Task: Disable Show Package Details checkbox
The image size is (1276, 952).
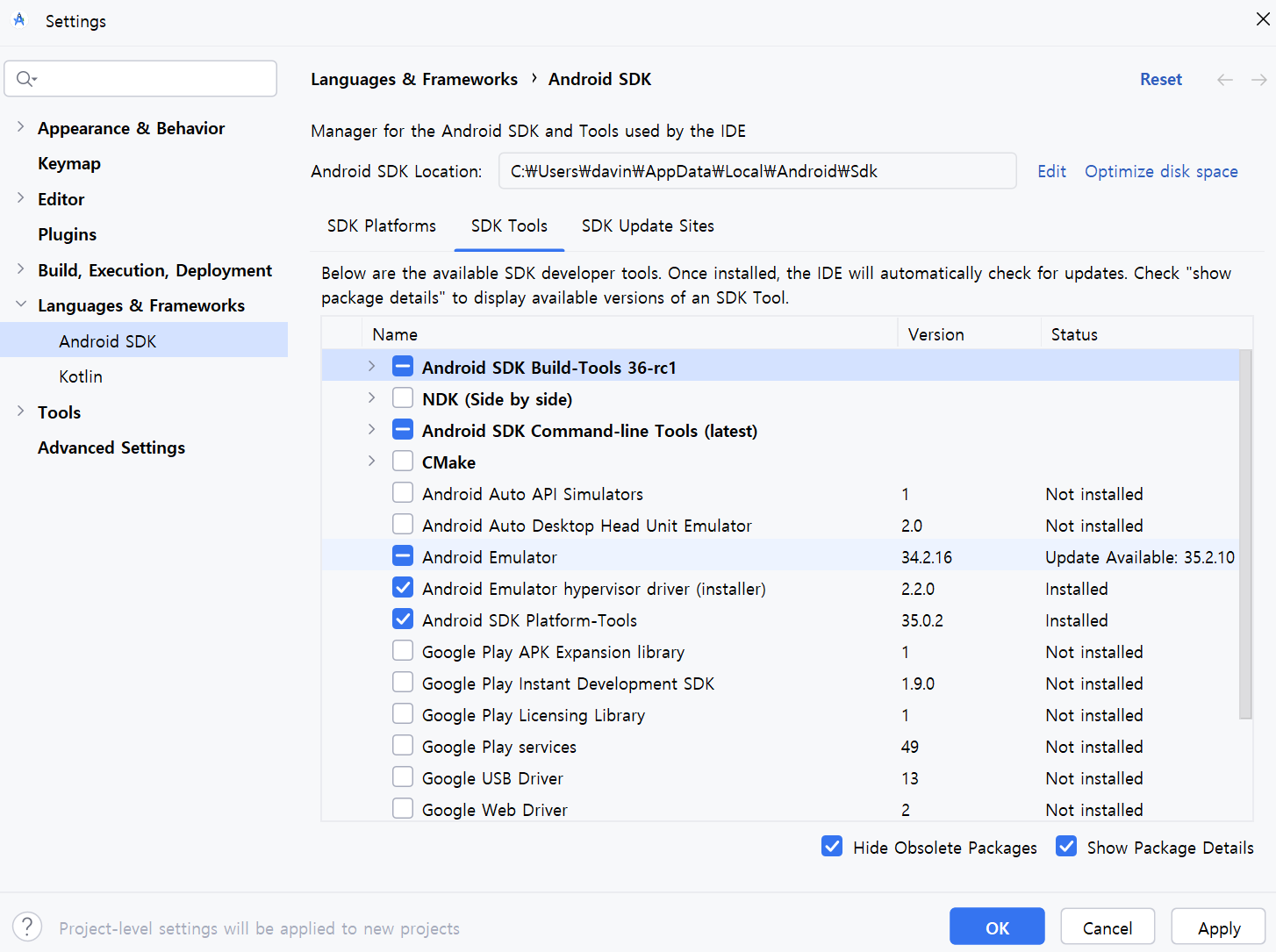Action: pyautogui.click(x=1066, y=847)
